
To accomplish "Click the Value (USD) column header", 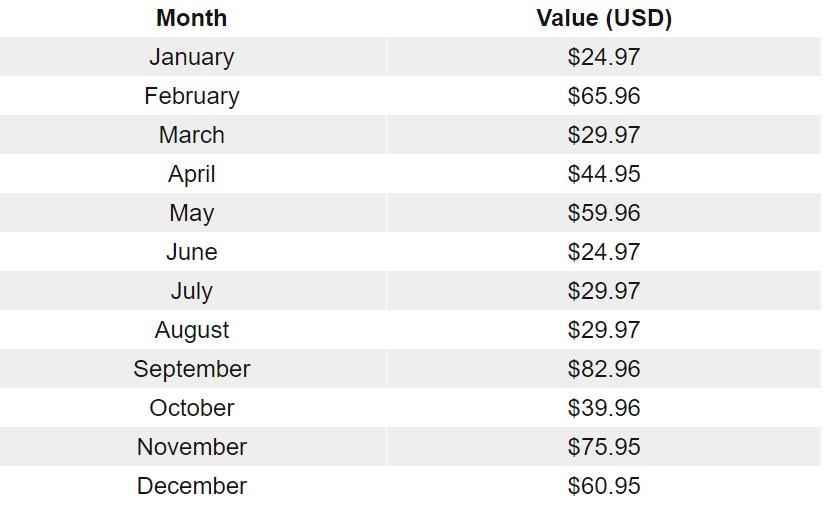I will 604,18.
